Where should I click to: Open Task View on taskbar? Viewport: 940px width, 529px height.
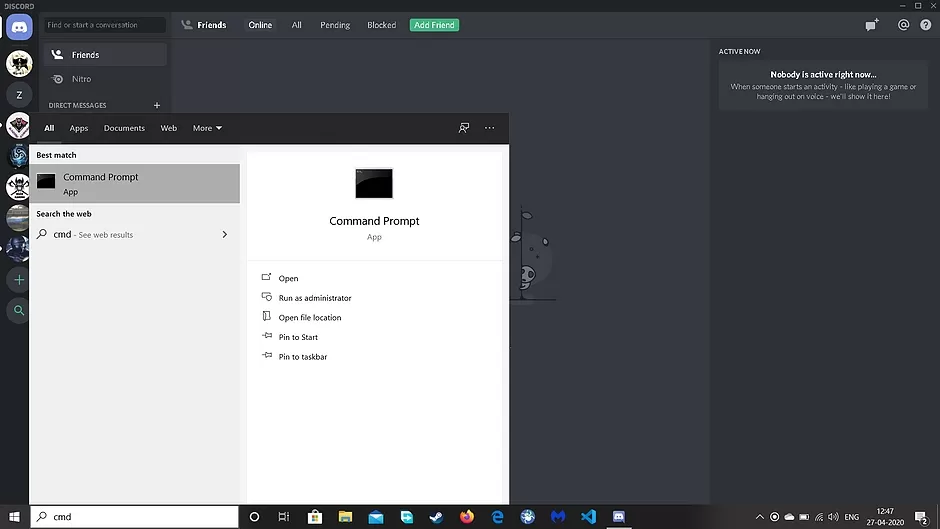284,516
